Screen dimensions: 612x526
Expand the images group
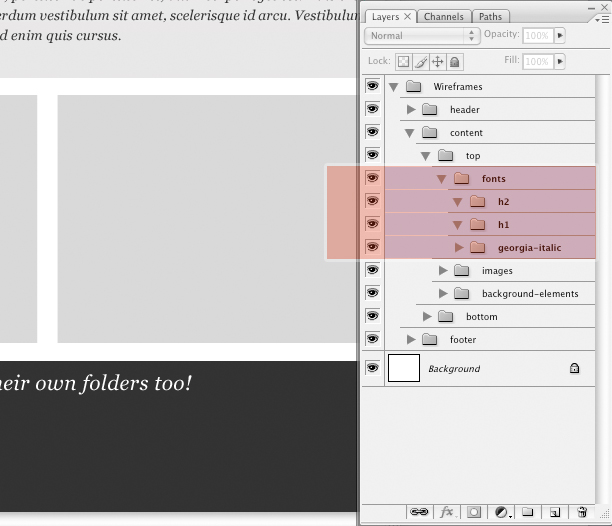point(443,270)
